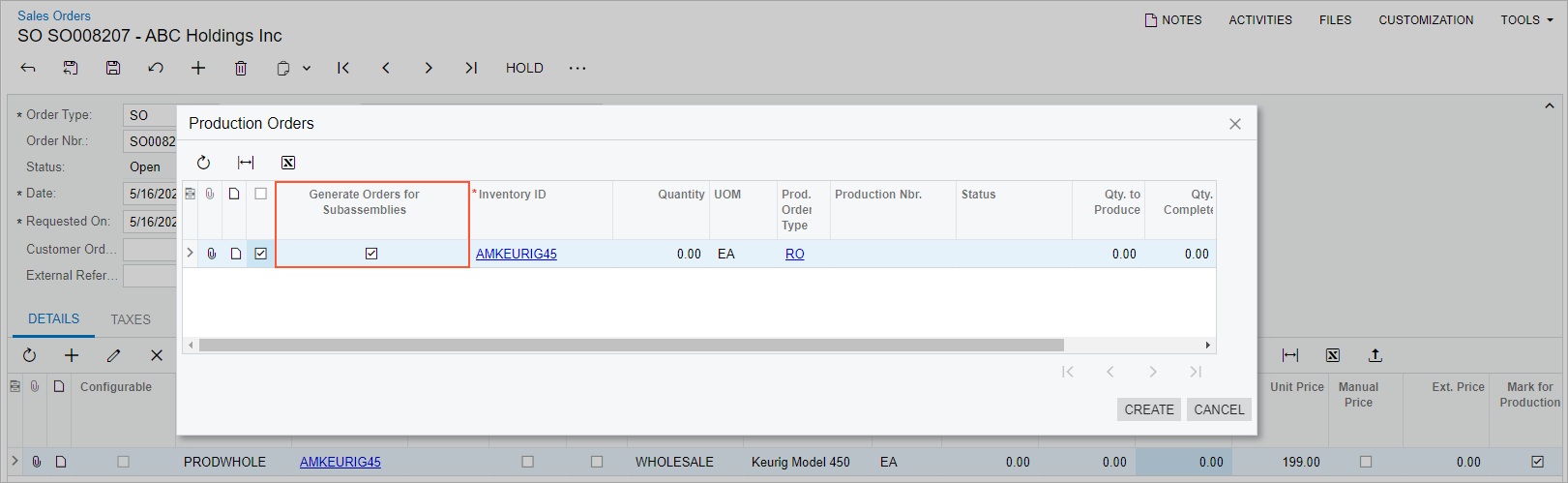Go to the previous record in the main toolbar

(386, 68)
